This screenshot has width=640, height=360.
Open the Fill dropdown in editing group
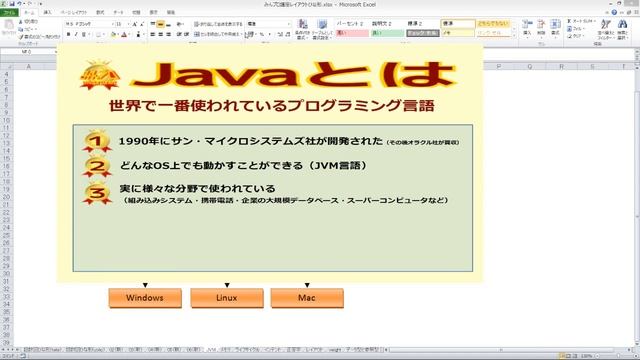click(x=584, y=29)
